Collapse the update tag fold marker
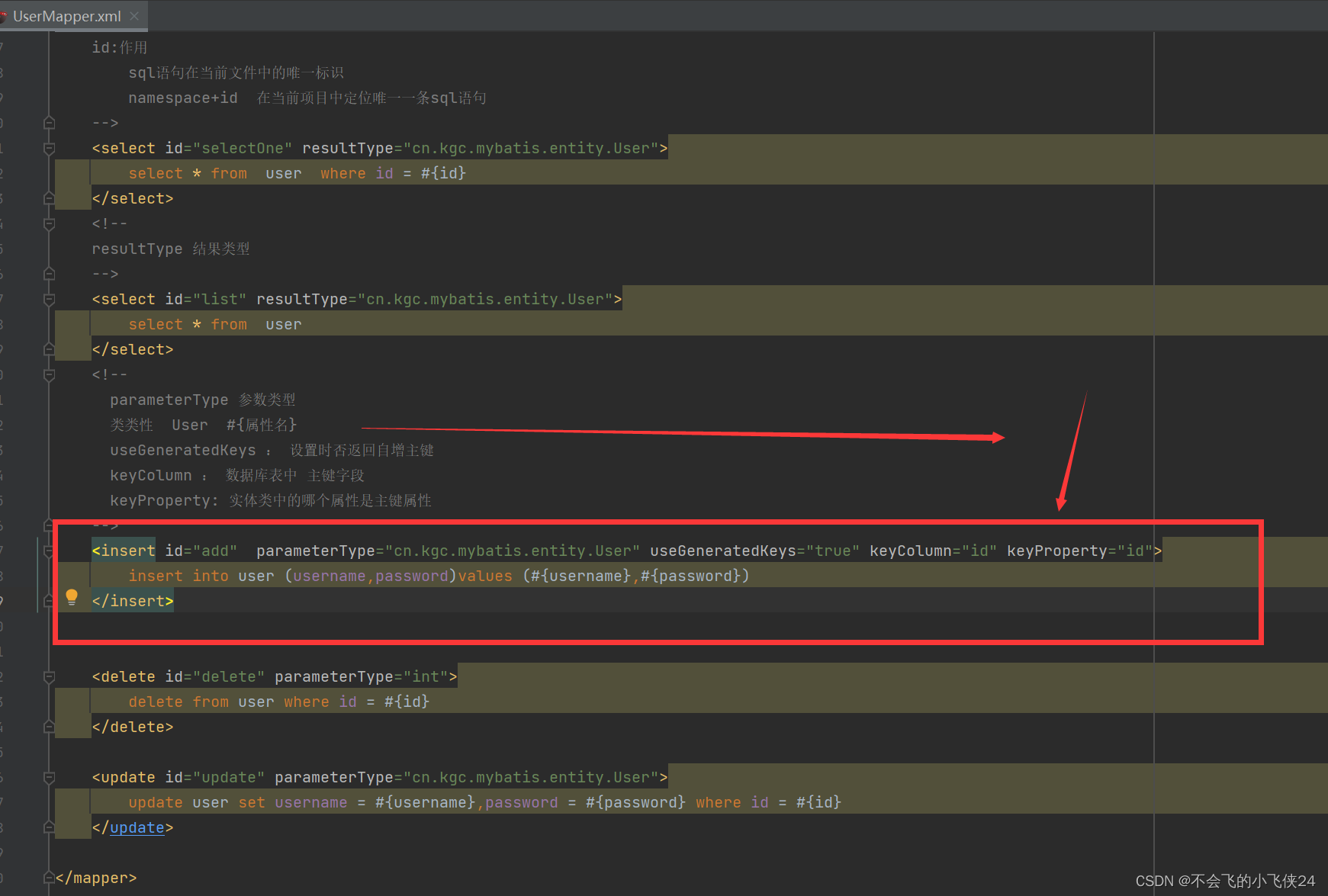The height and width of the screenshot is (896, 1328). click(x=49, y=777)
